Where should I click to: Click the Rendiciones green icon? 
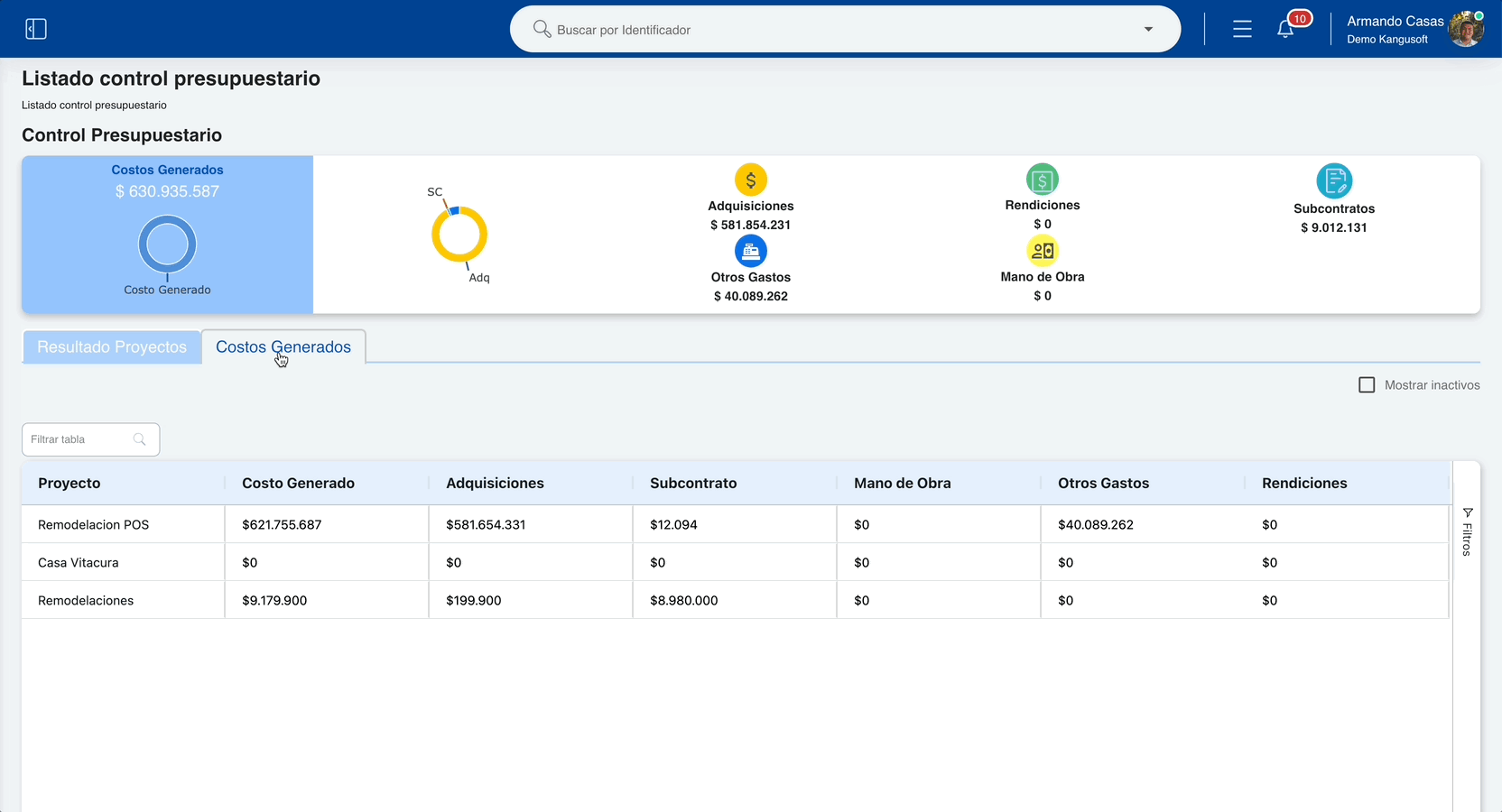tap(1043, 180)
